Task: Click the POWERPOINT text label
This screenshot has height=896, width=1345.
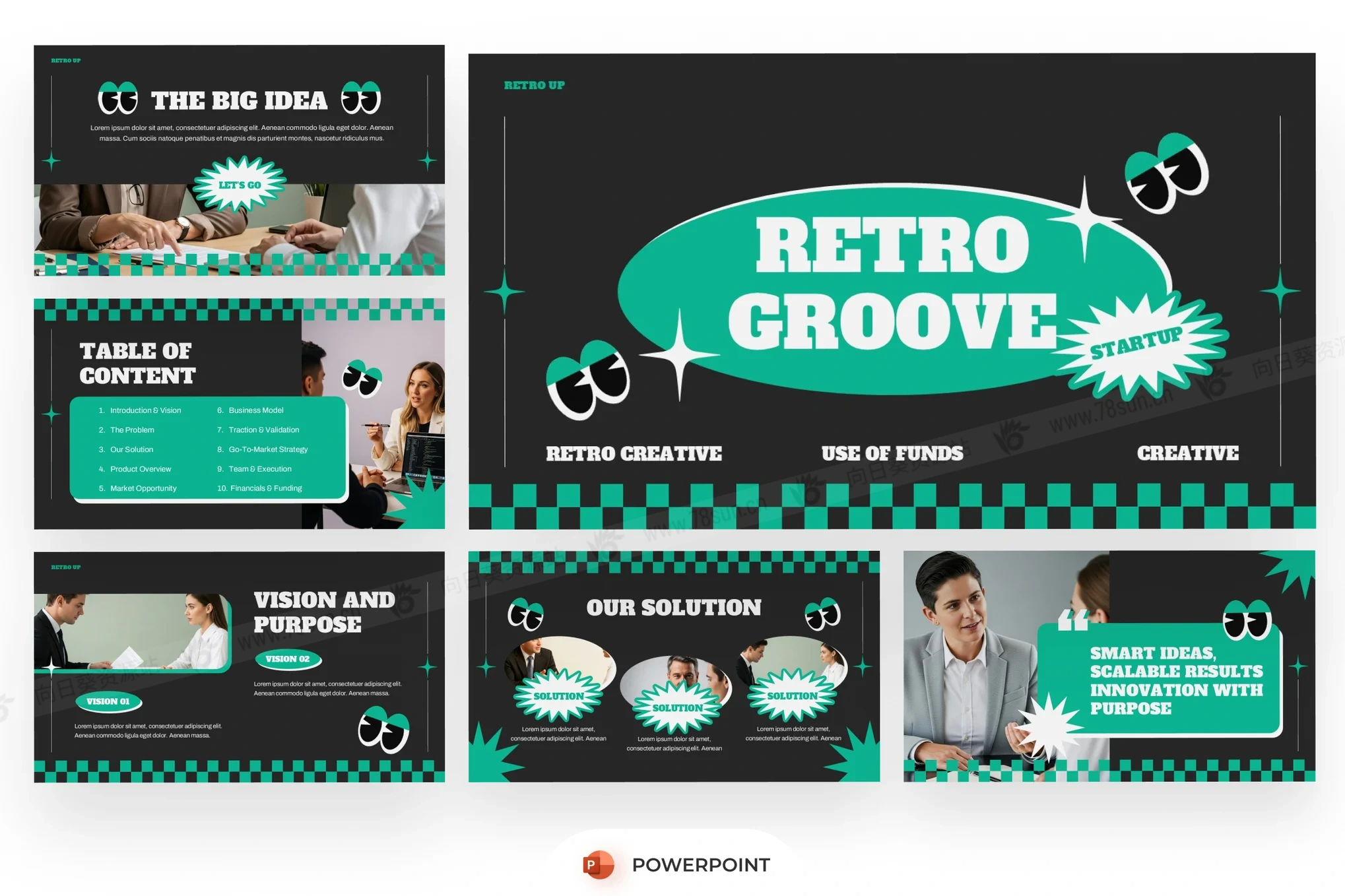Action: 701,865
